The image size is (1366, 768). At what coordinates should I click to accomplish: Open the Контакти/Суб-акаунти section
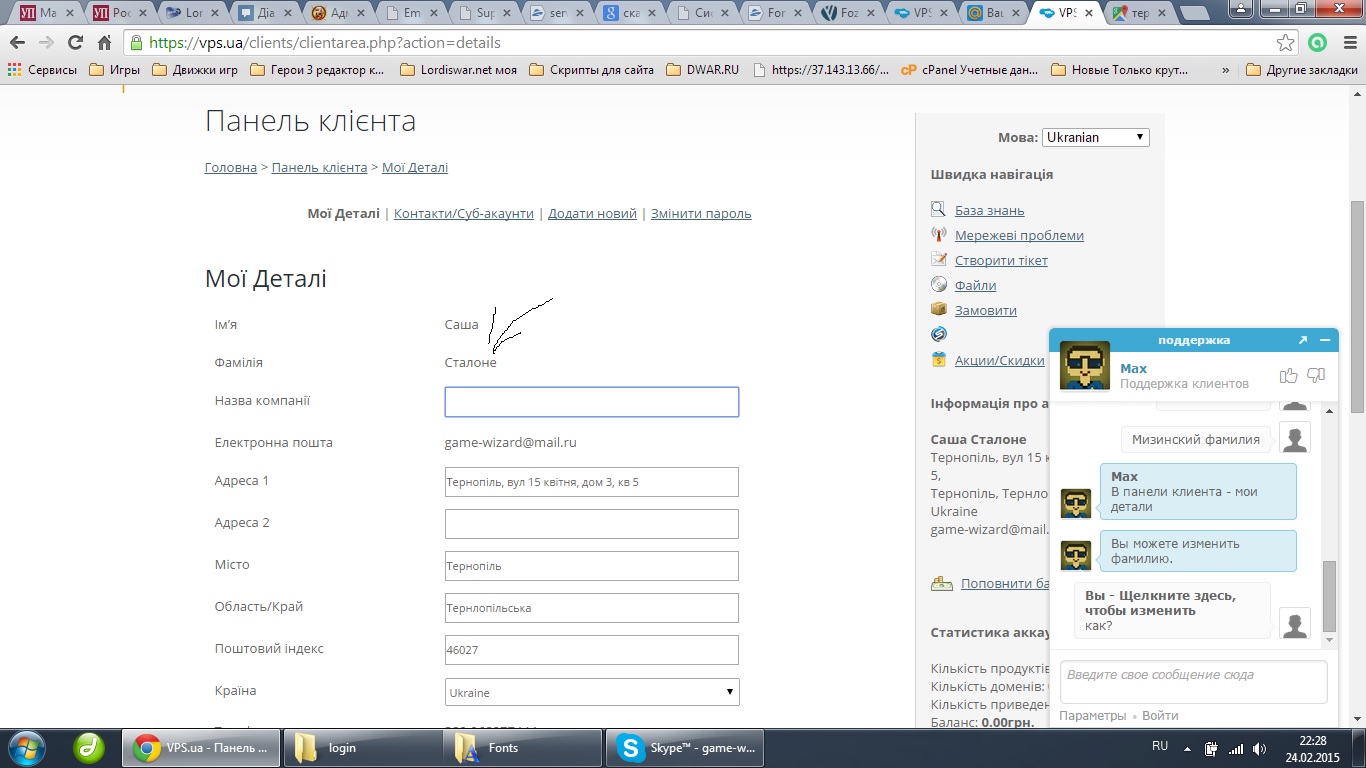pyautogui.click(x=464, y=213)
